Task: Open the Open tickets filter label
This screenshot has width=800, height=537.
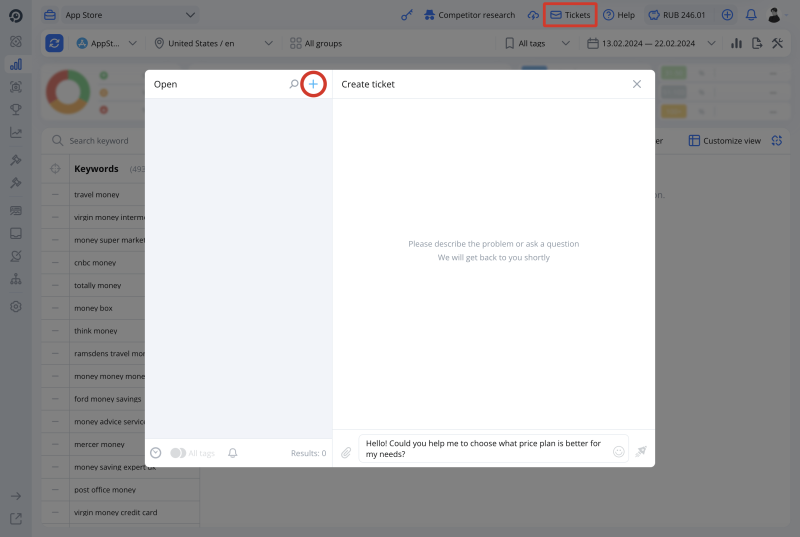Action: pyautogui.click(x=165, y=84)
